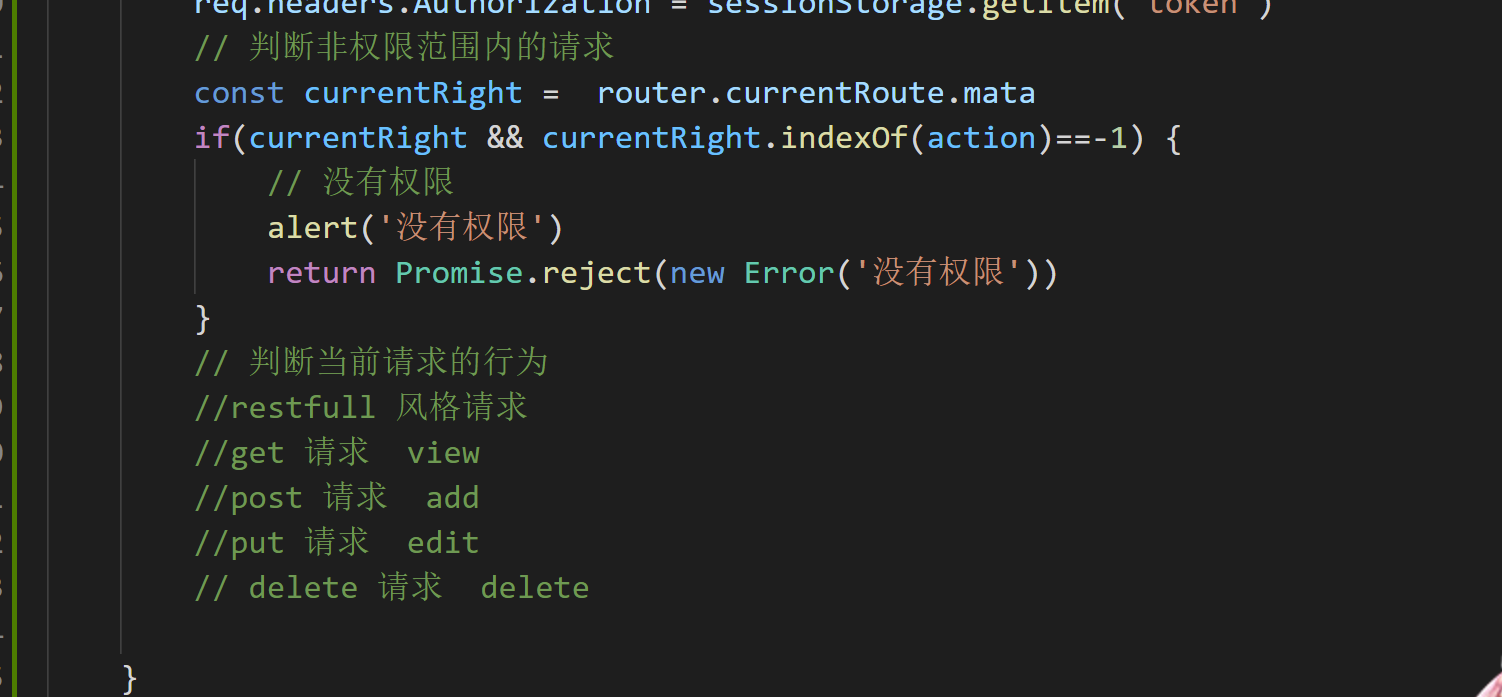Place cursor on router.currentRoute.mata expression
The height and width of the screenshot is (697, 1502).
click(x=816, y=93)
